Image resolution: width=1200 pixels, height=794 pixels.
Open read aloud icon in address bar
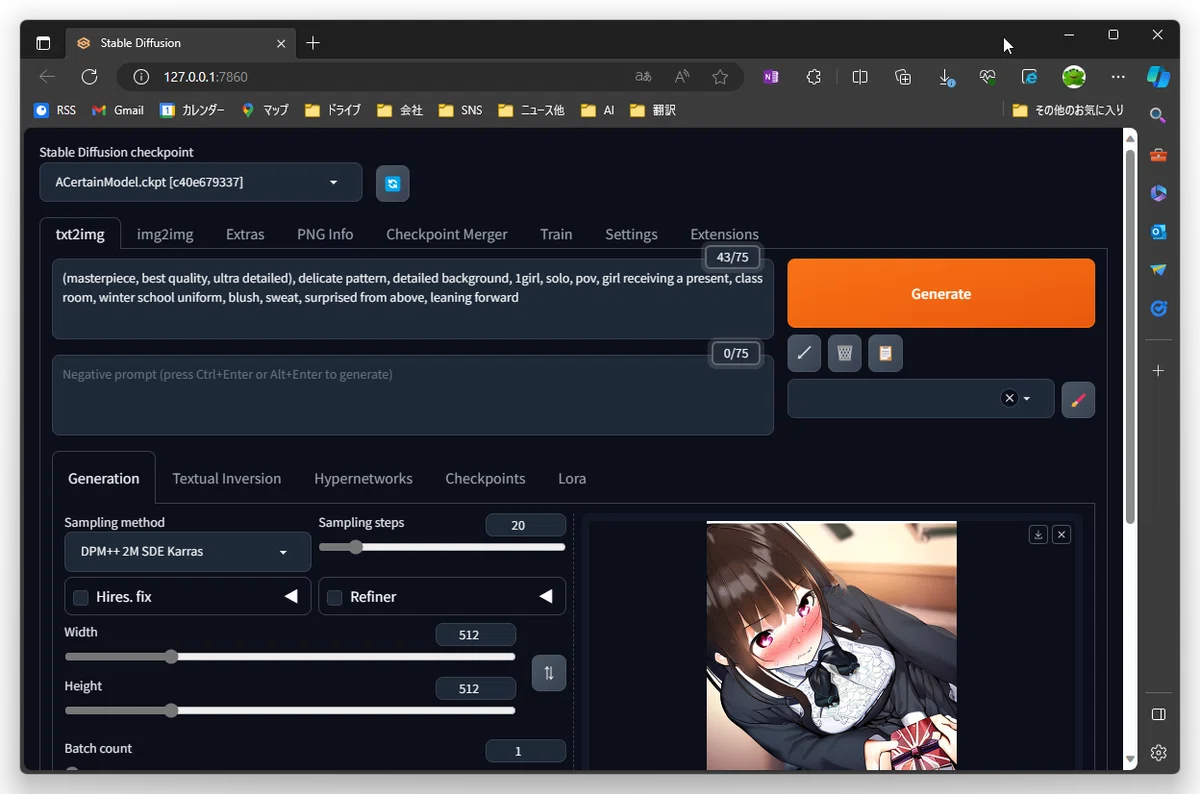click(x=682, y=77)
